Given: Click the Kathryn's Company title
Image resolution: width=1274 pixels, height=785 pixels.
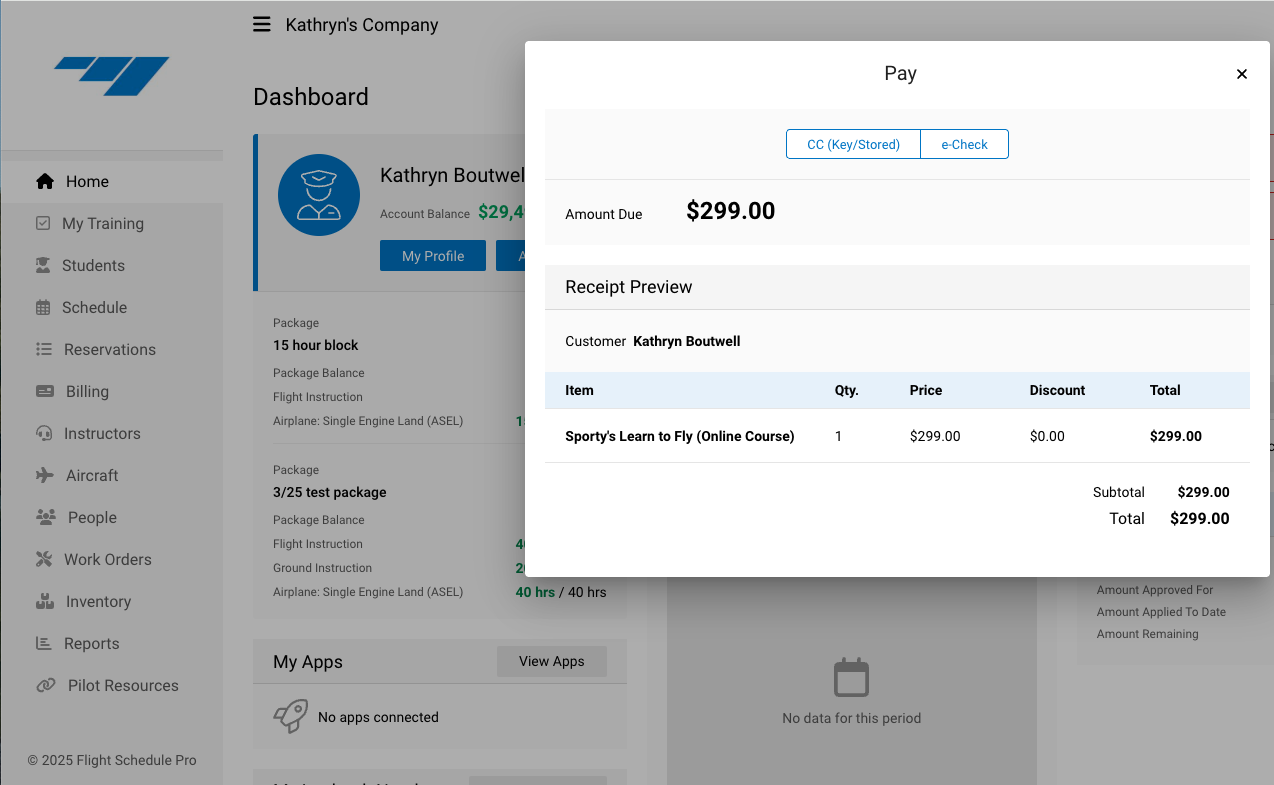Looking at the screenshot, I should tap(362, 25).
